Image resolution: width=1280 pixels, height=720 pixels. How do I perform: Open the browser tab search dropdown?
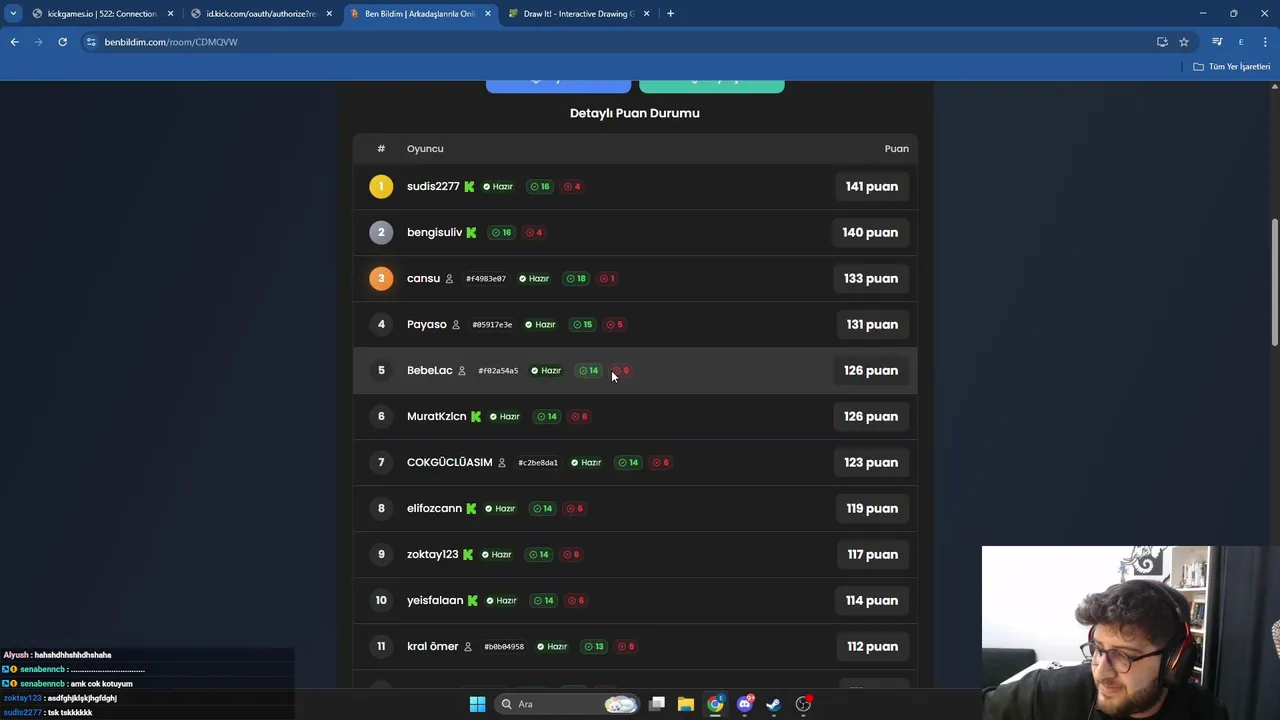(x=13, y=14)
